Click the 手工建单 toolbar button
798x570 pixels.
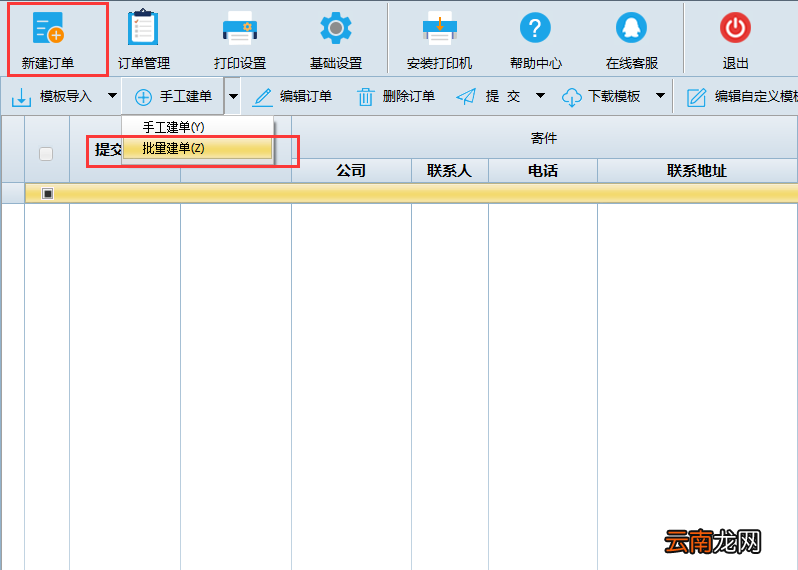(173, 96)
